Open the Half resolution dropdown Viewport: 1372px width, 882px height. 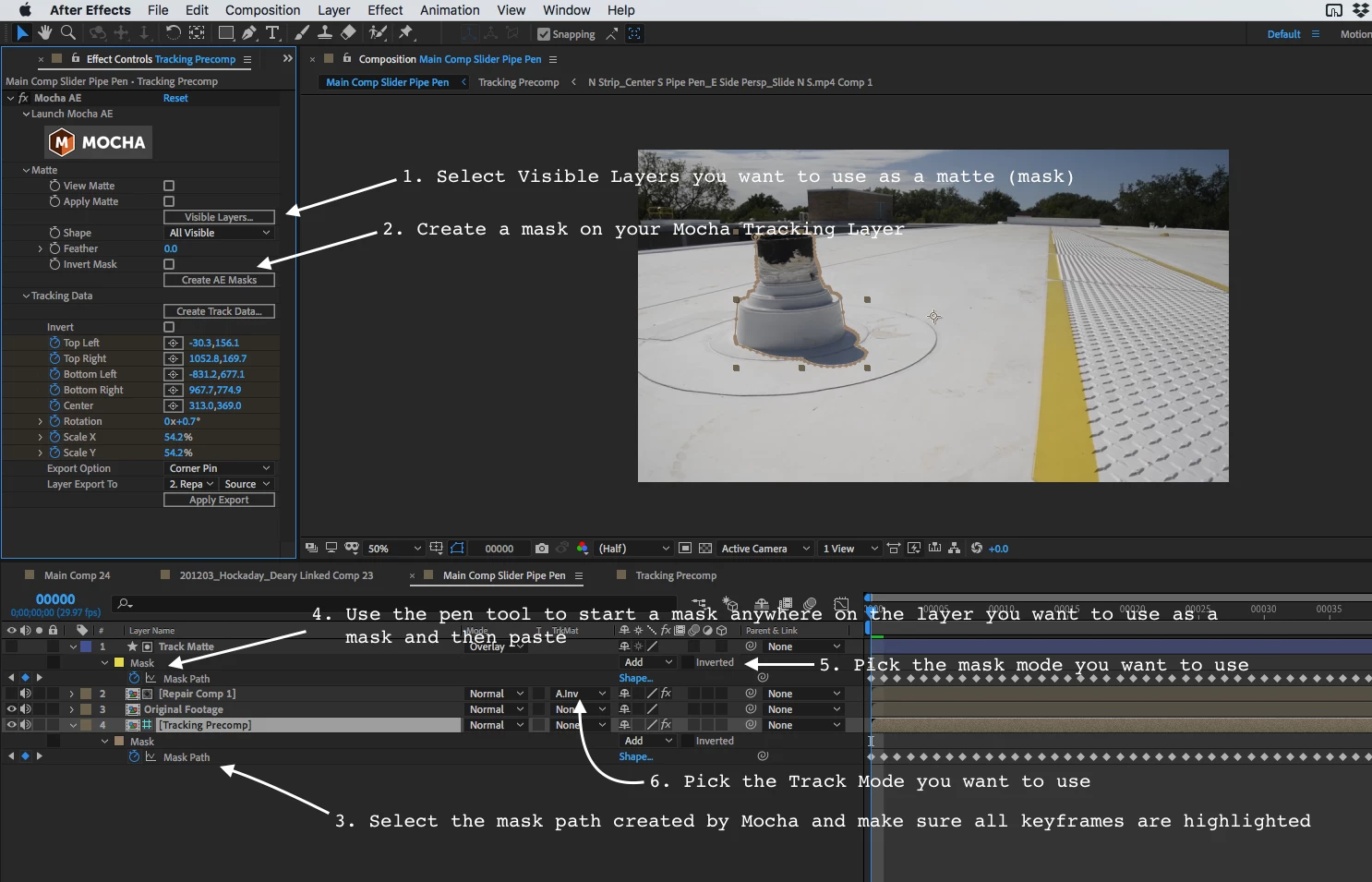pyautogui.click(x=632, y=549)
